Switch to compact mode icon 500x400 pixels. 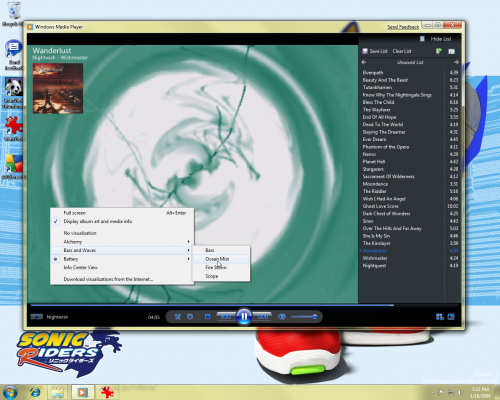point(451,317)
